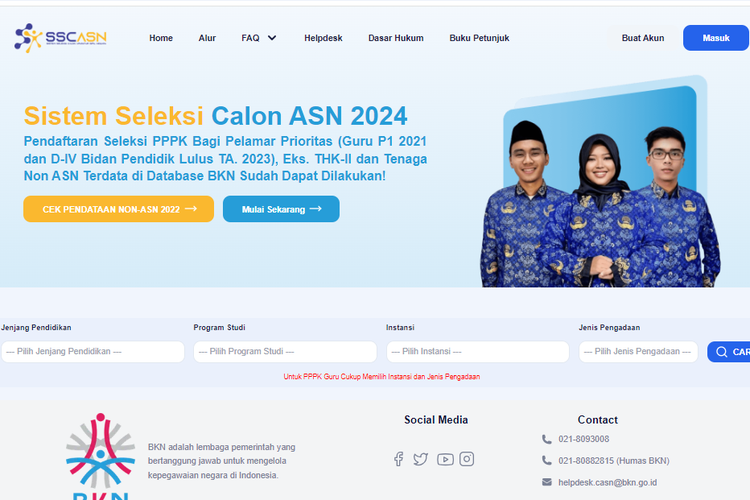The height and width of the screenshot is (500, 750).
Task: Click Cek Pendataan Non-ASN 2022 button
Action: pos(119,209)
